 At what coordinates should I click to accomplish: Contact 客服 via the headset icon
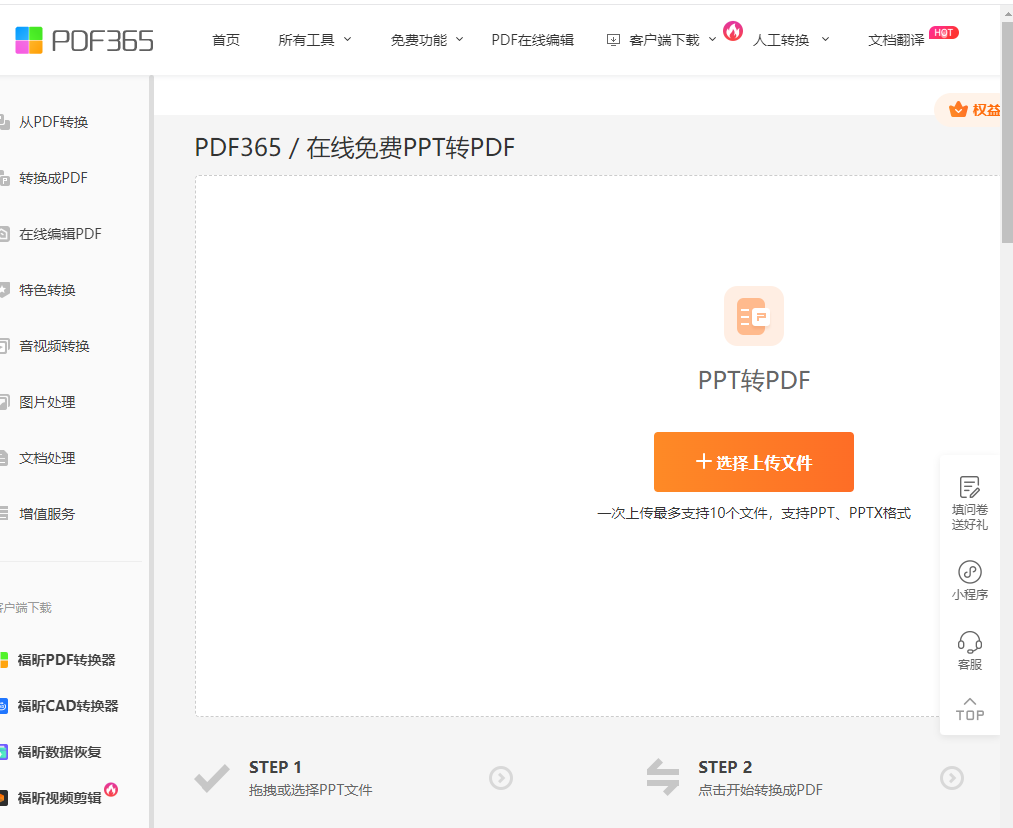click(x=970, y=643)
